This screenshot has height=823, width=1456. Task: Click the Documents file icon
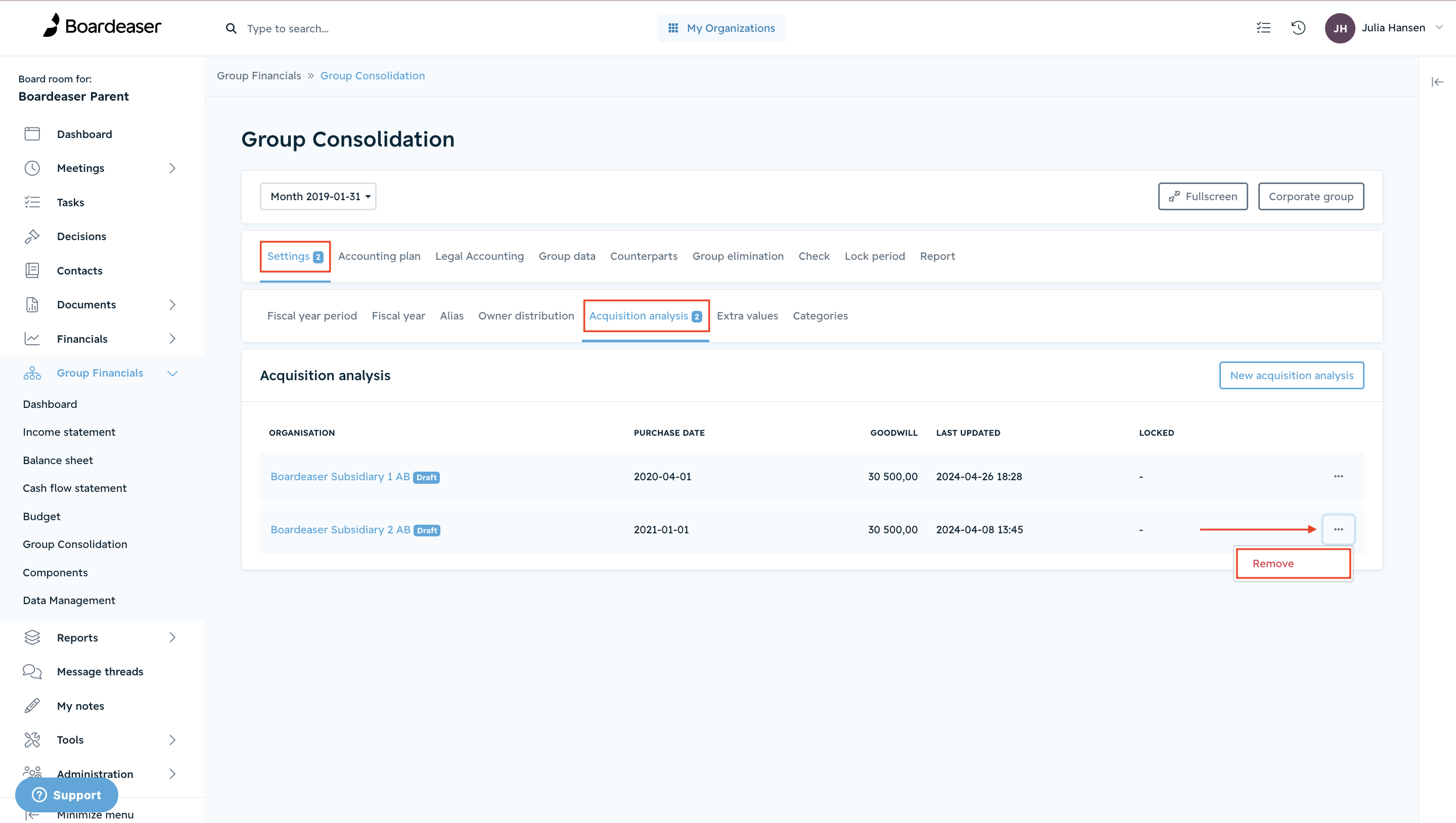32,305
